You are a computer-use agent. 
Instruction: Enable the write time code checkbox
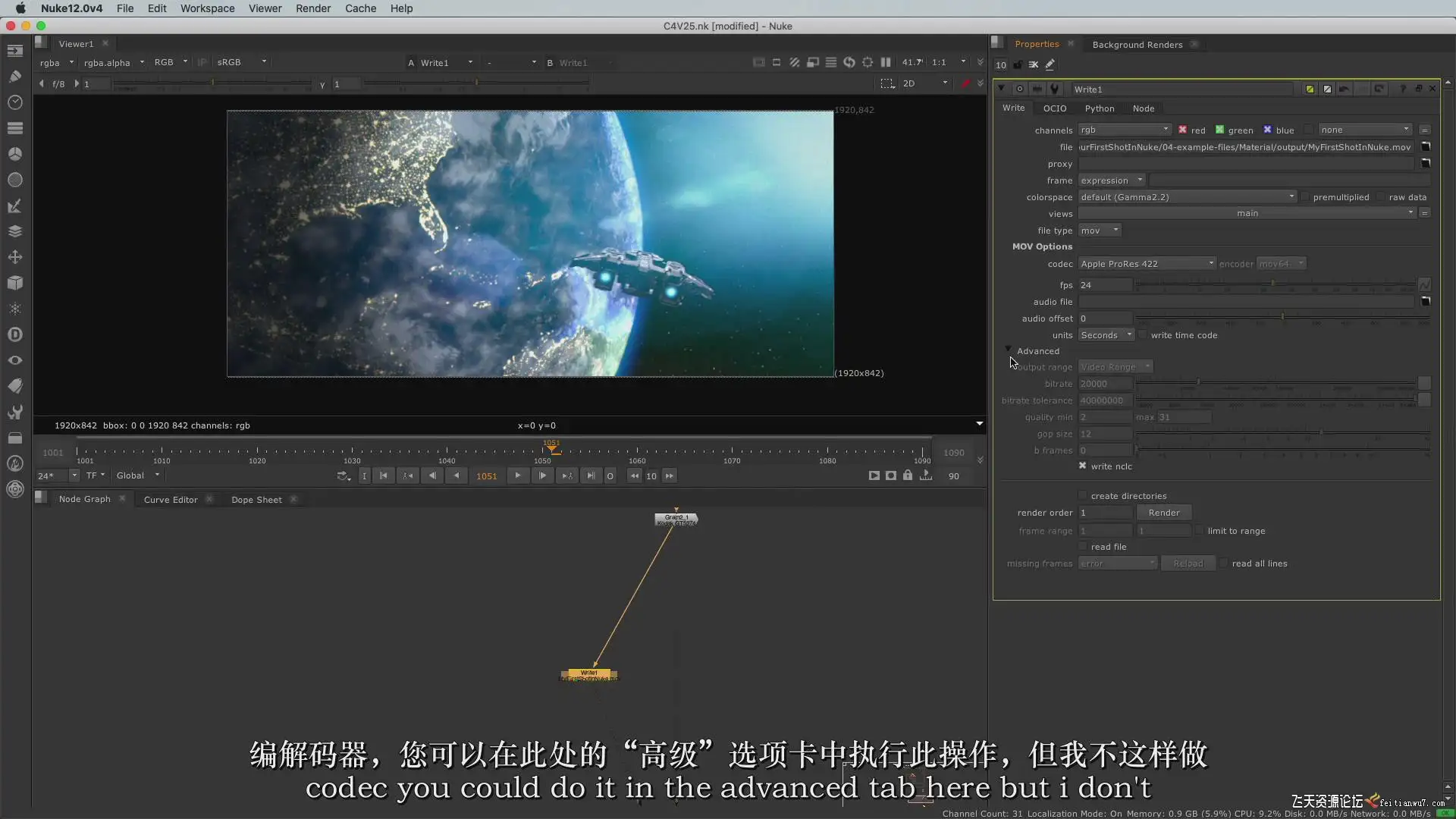point(1143,335)
